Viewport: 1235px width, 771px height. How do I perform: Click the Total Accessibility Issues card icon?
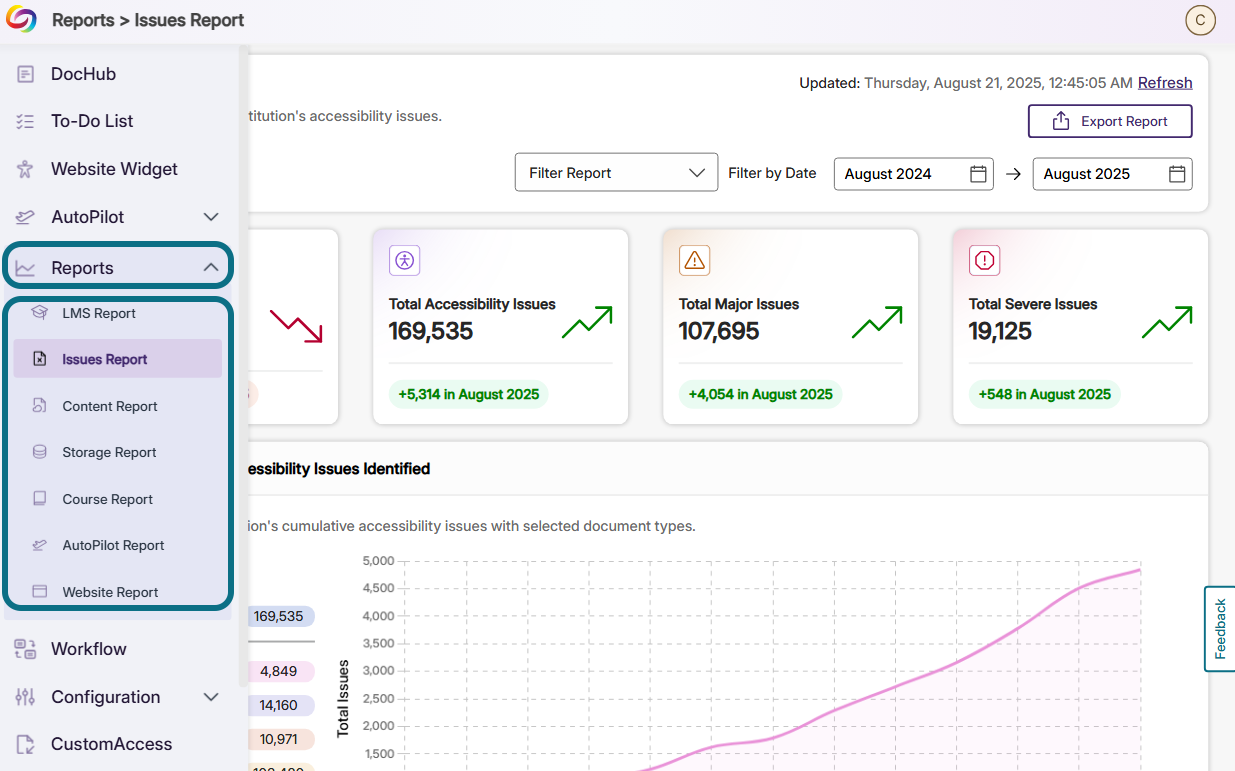coord(404,261)
